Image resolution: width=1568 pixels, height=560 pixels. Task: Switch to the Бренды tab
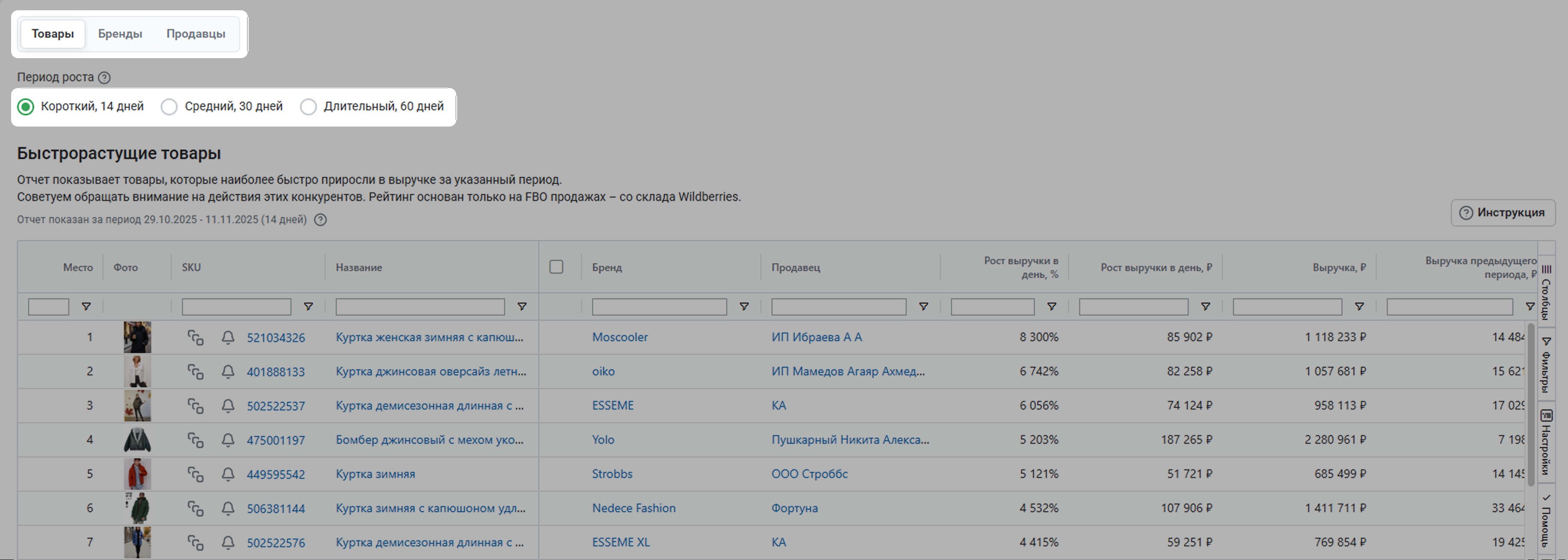pos(120,33)
